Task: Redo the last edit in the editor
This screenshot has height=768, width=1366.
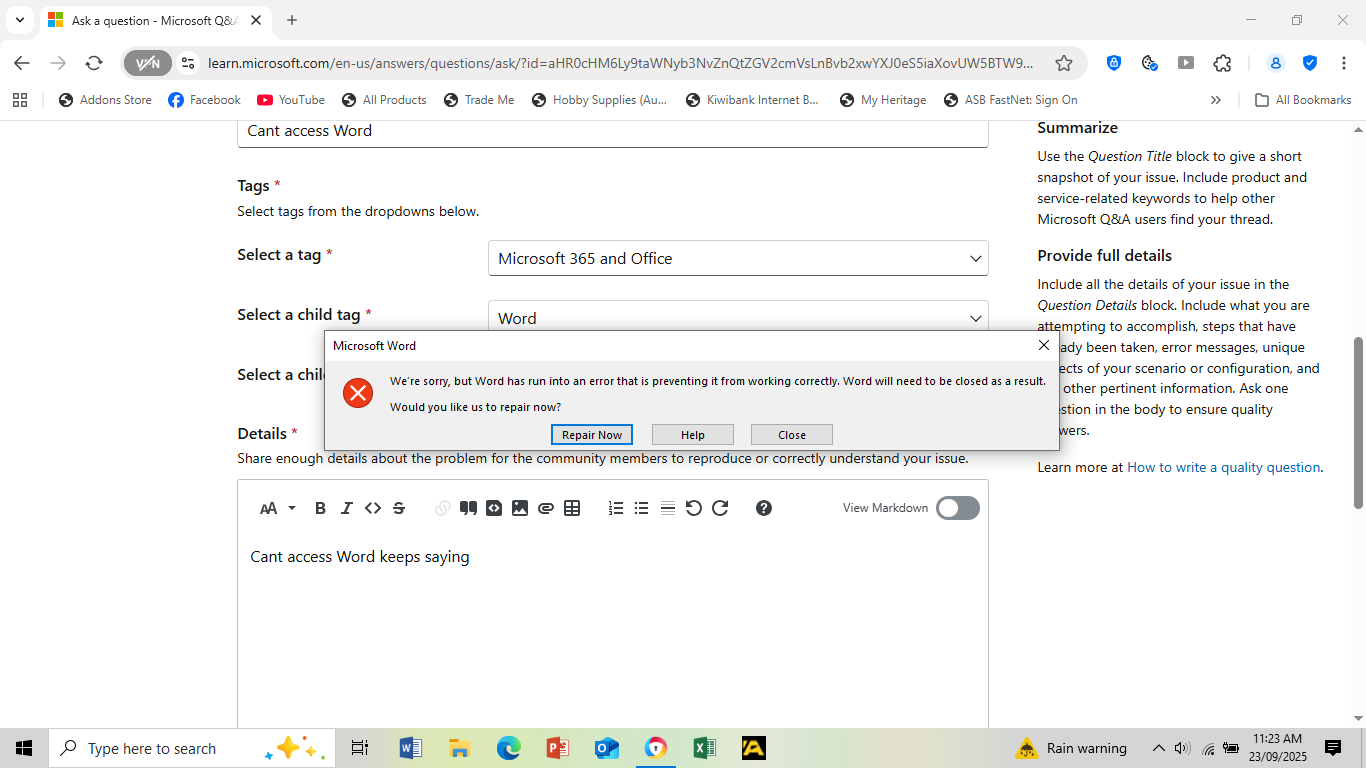Action: [720, 508]
